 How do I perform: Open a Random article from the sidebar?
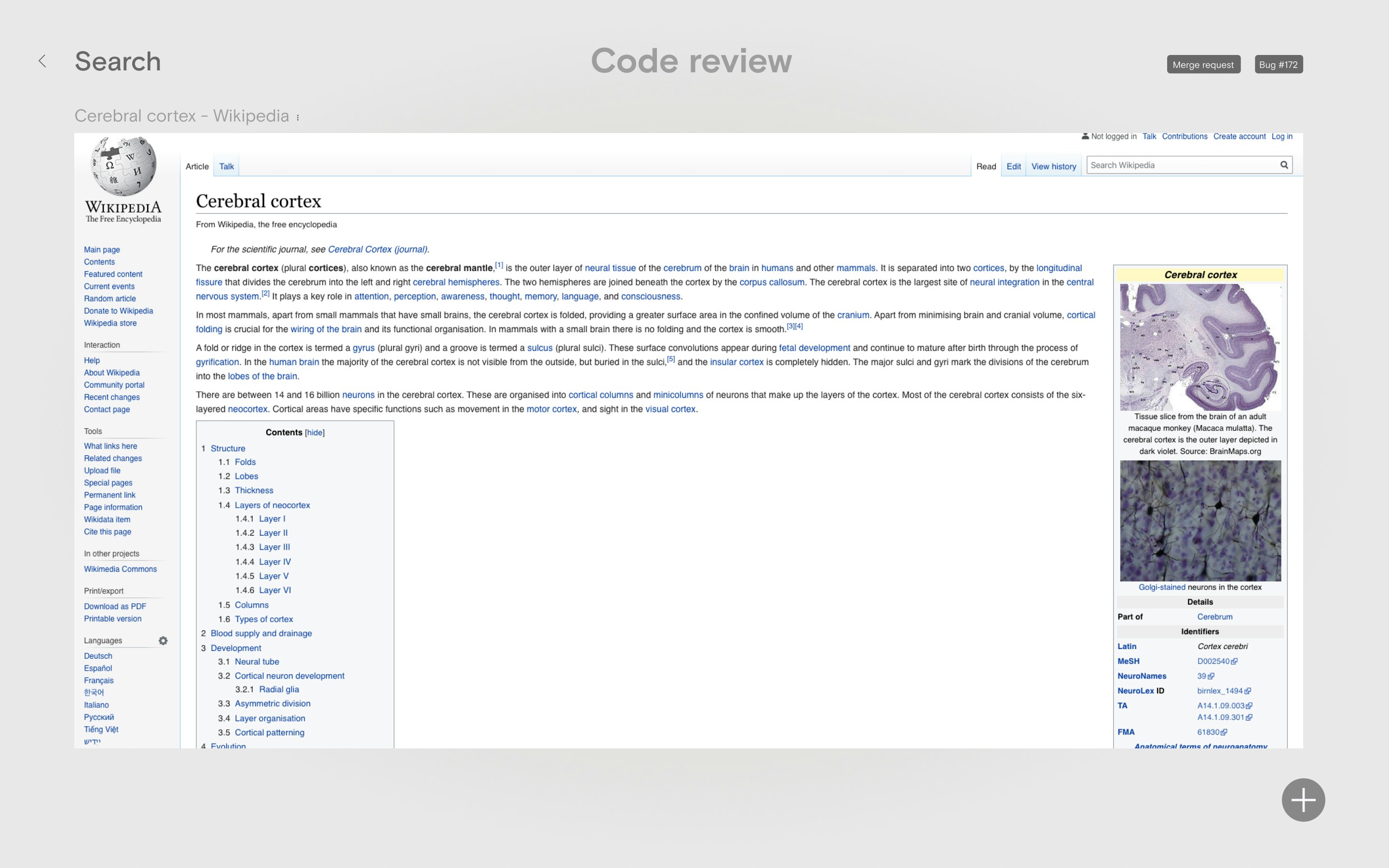tap(109, 298)
